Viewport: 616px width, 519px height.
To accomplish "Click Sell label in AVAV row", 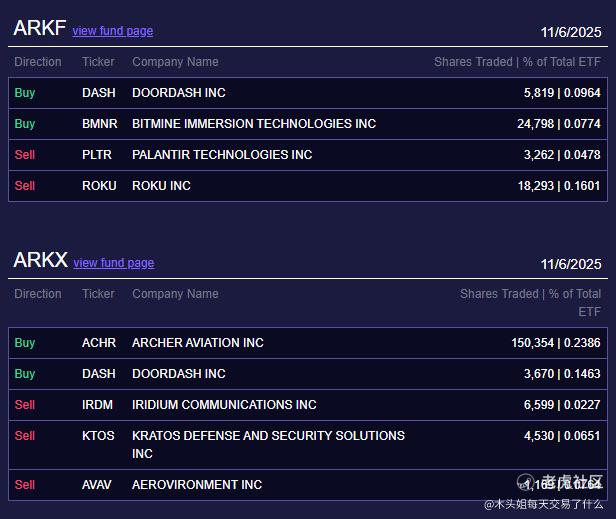I will click(x=25, y=485).
